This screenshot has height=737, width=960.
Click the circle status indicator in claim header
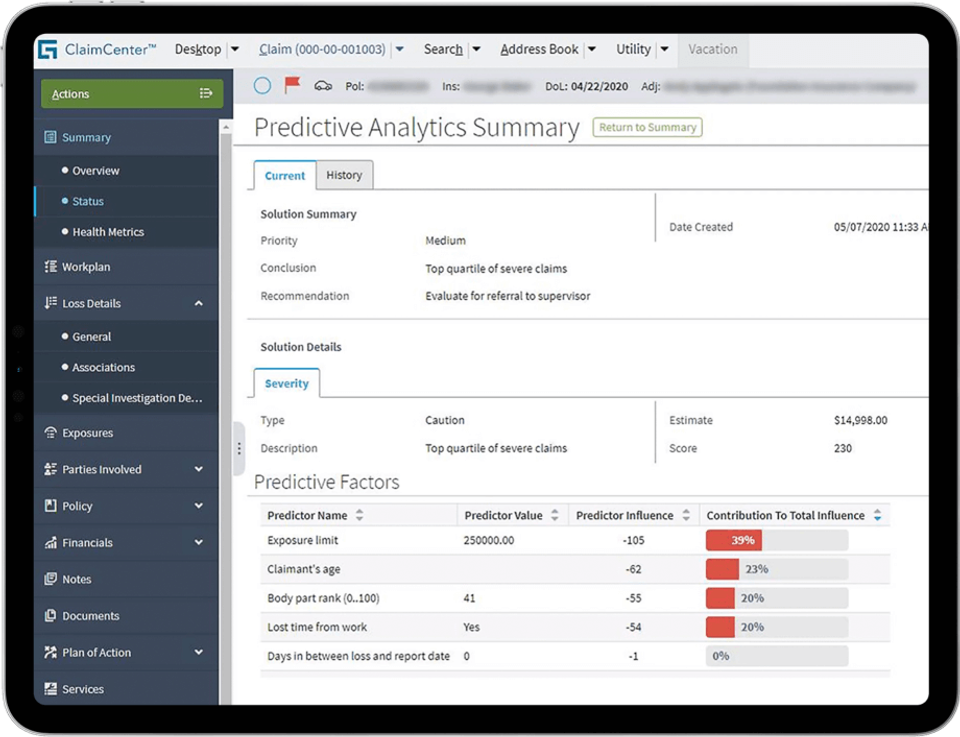pos(262,86)
